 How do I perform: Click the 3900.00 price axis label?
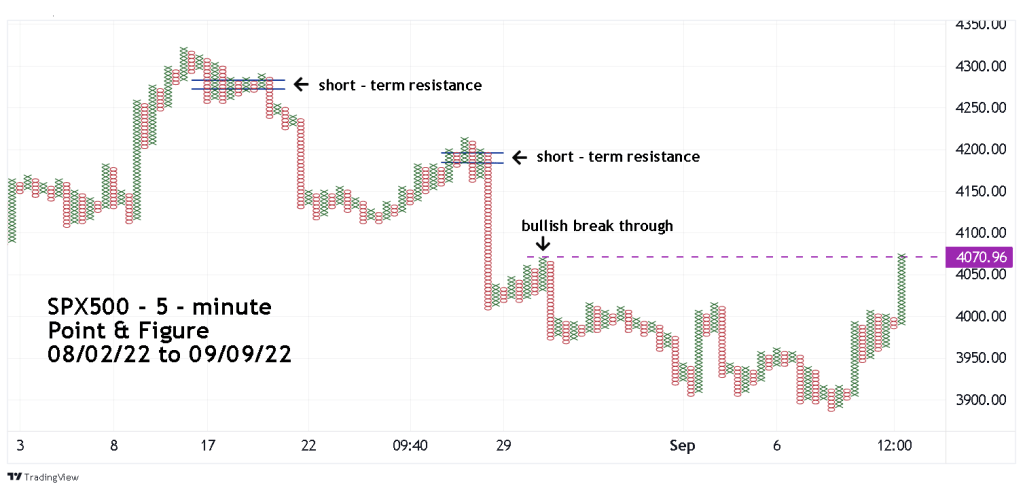click(980, 400)
